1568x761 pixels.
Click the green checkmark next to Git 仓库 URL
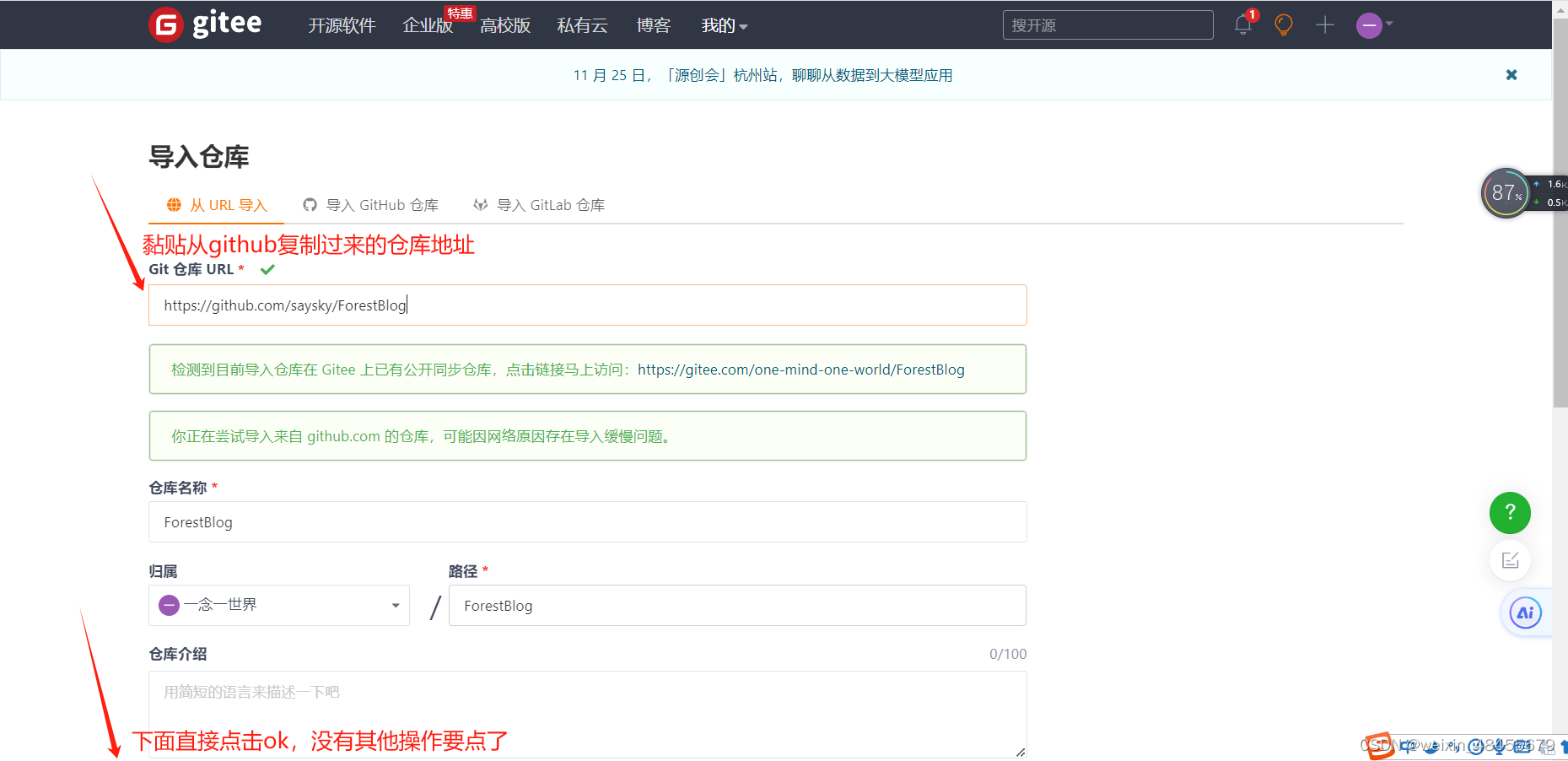[x=267, y=268]
